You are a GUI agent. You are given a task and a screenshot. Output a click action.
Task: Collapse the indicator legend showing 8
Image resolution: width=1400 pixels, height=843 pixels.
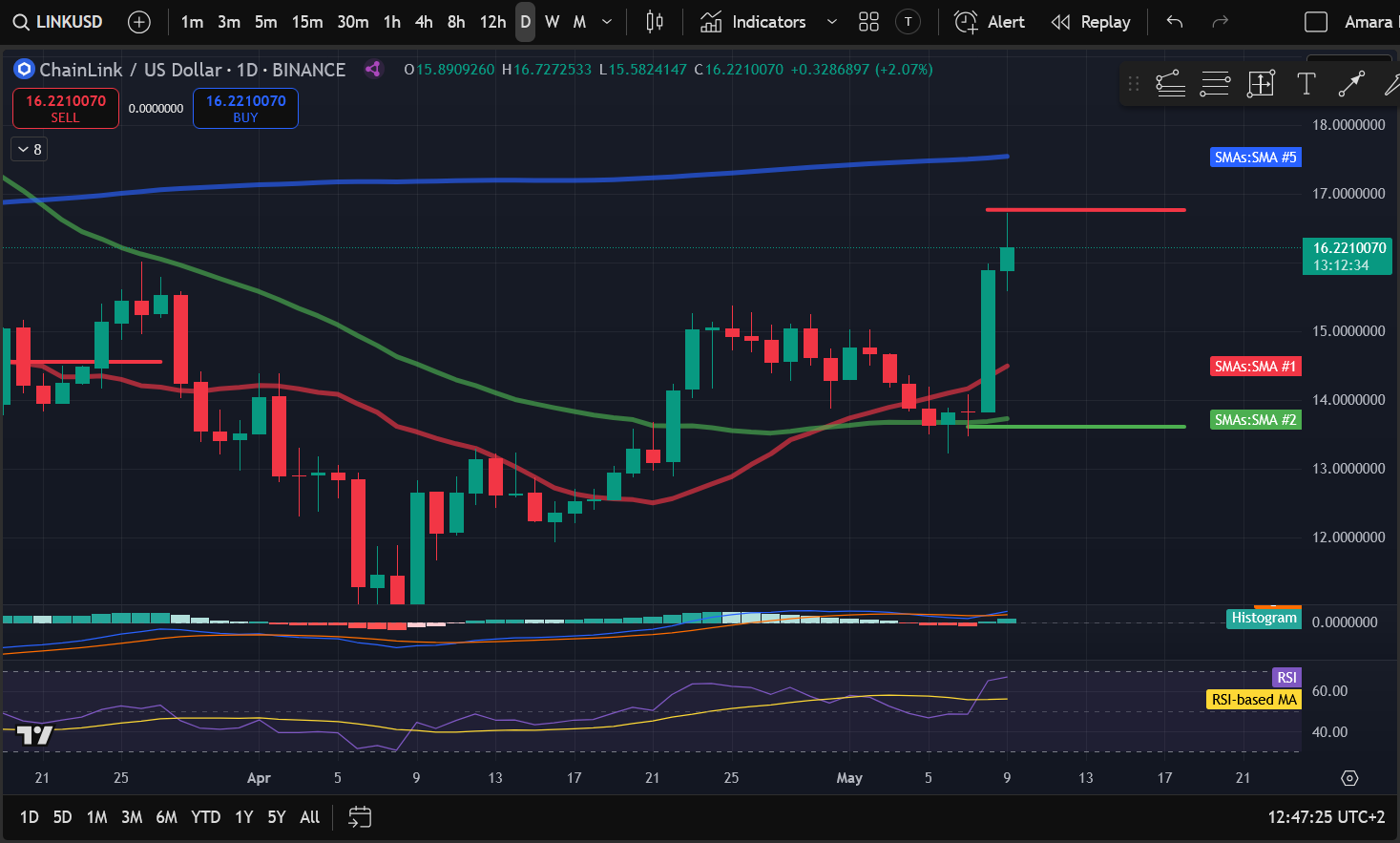pos(30,149)
